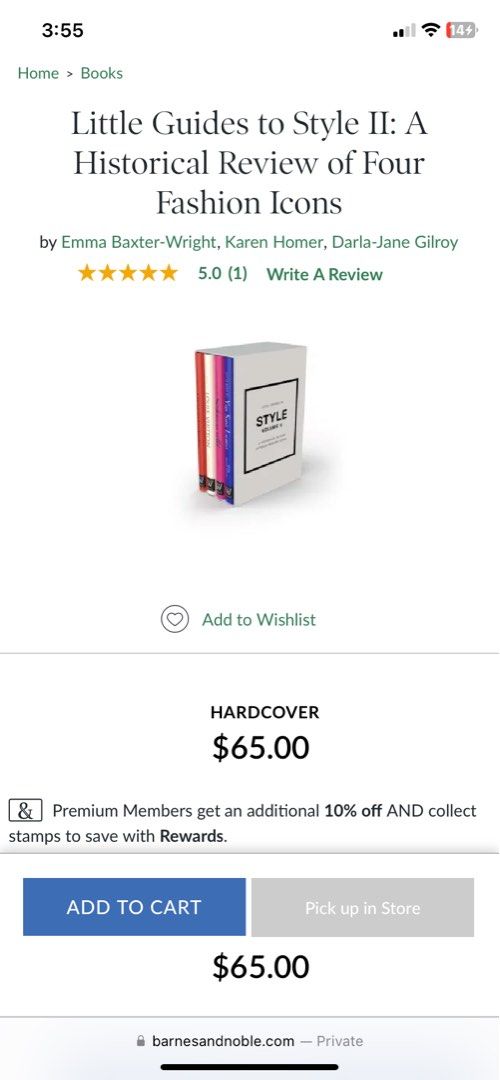Viewport: 500px width, 1080px height.
Task: Open author Emma Baxter-Wright's page
Action: point(139,242)
